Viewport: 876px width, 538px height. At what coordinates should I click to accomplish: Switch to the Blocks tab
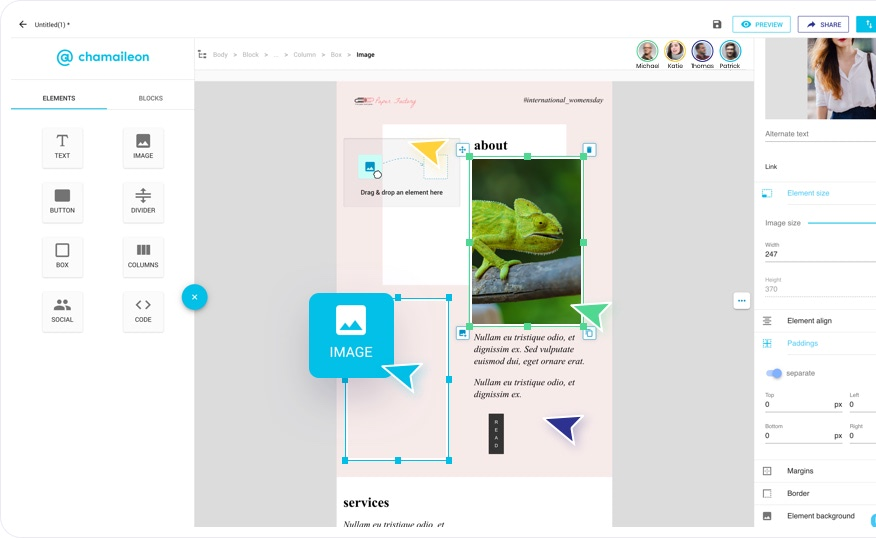pos(150,98)
